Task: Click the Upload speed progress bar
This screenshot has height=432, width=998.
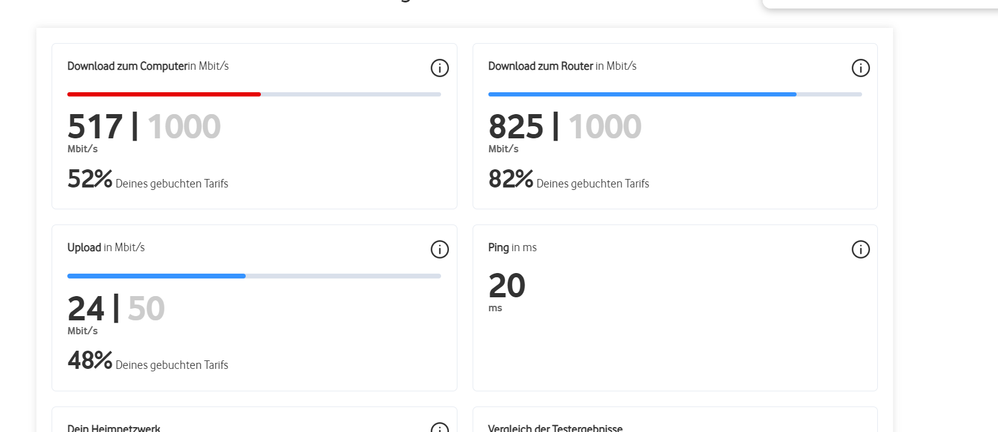Action: coord(254,276)
